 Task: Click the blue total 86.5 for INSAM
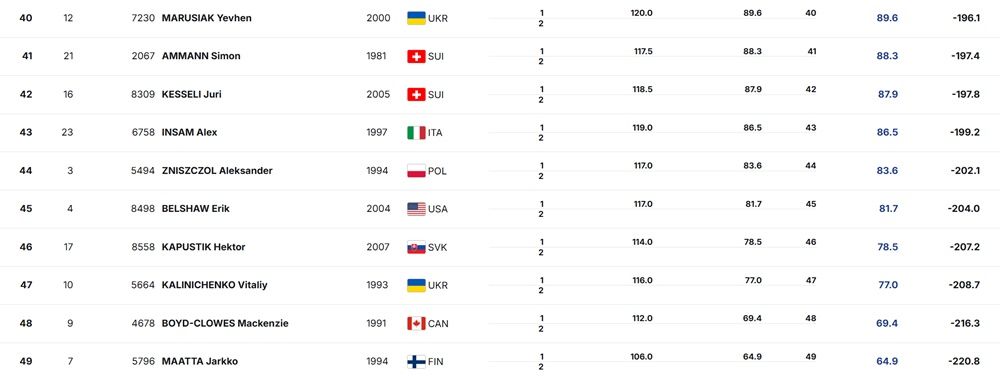click(887, 133)
